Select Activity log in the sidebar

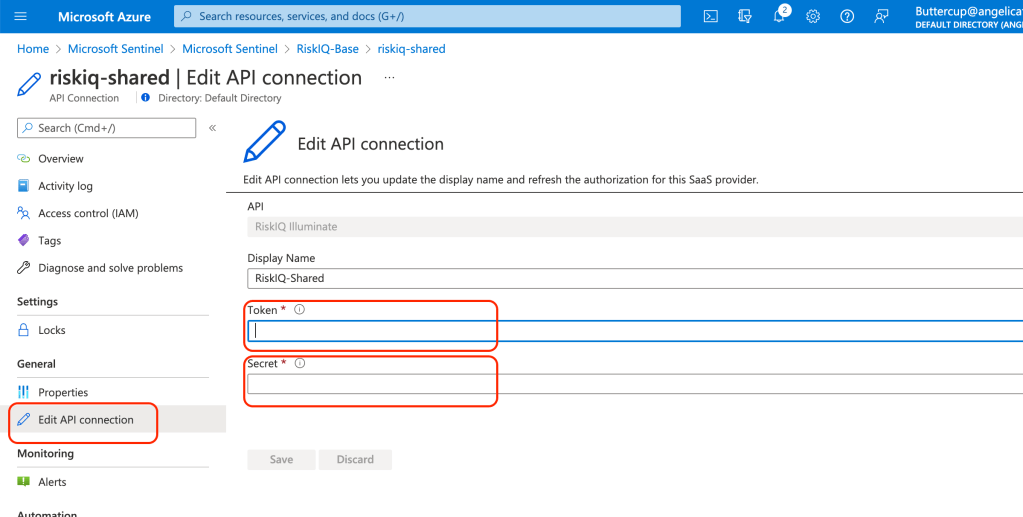click(x=65, y=186)
